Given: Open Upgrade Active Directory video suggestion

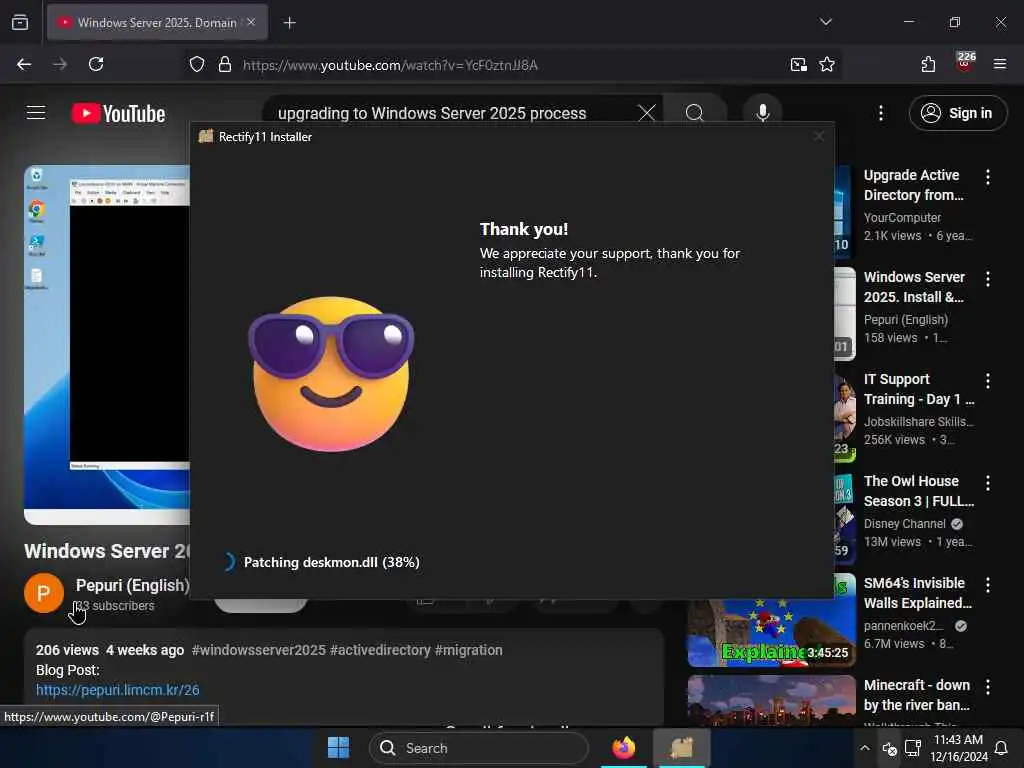Looking at the screenshot, I should 913,185.
